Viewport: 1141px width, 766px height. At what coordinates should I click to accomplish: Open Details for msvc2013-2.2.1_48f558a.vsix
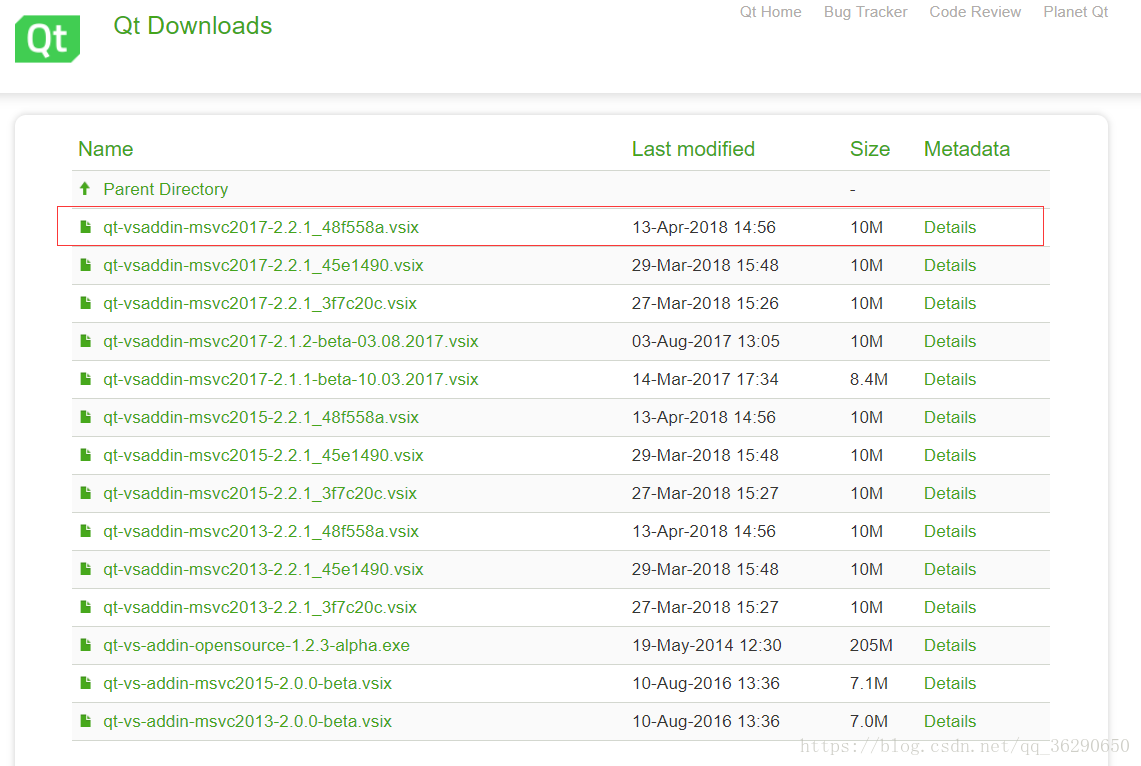(950, 531)
